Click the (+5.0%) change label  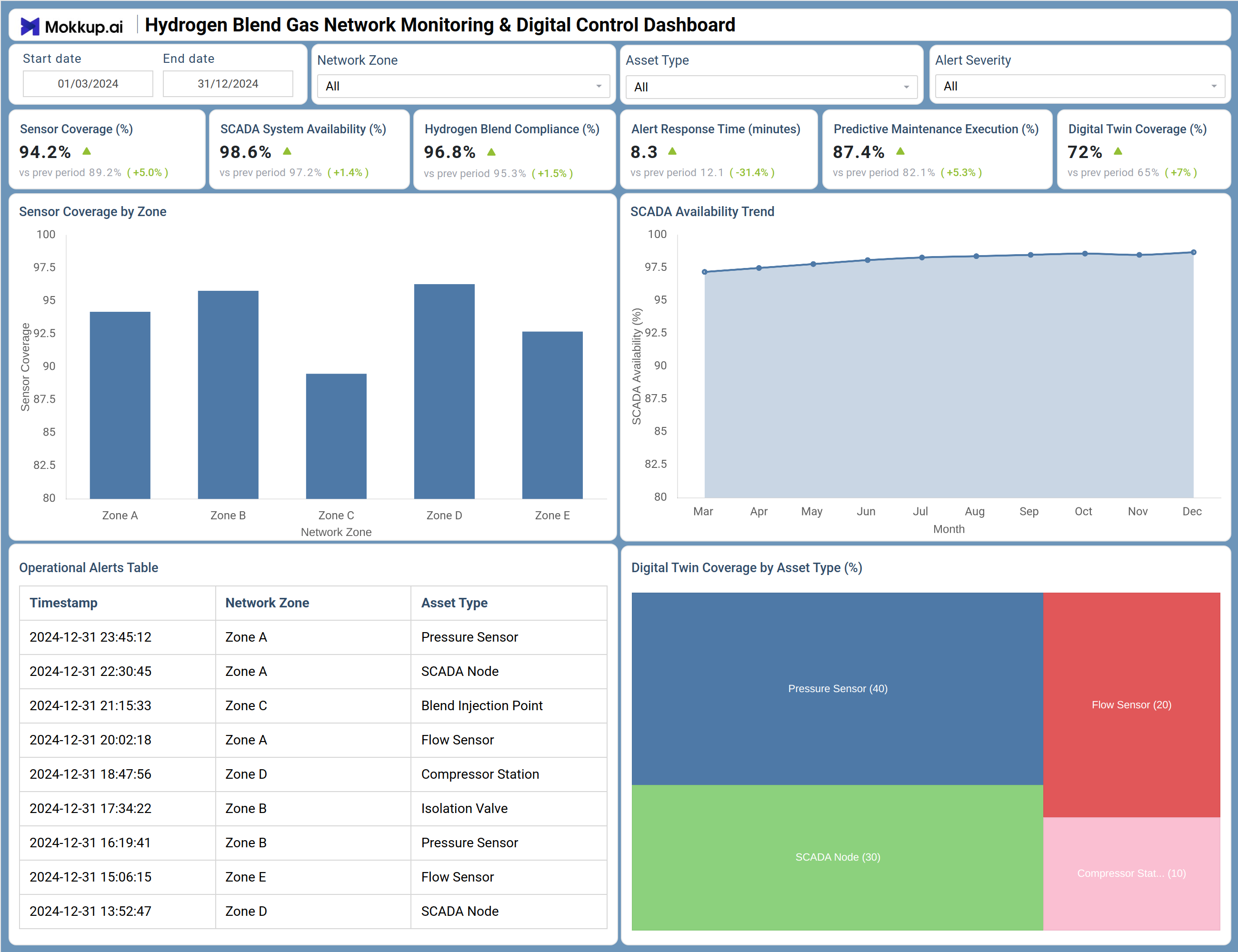[x=148, y=172]
